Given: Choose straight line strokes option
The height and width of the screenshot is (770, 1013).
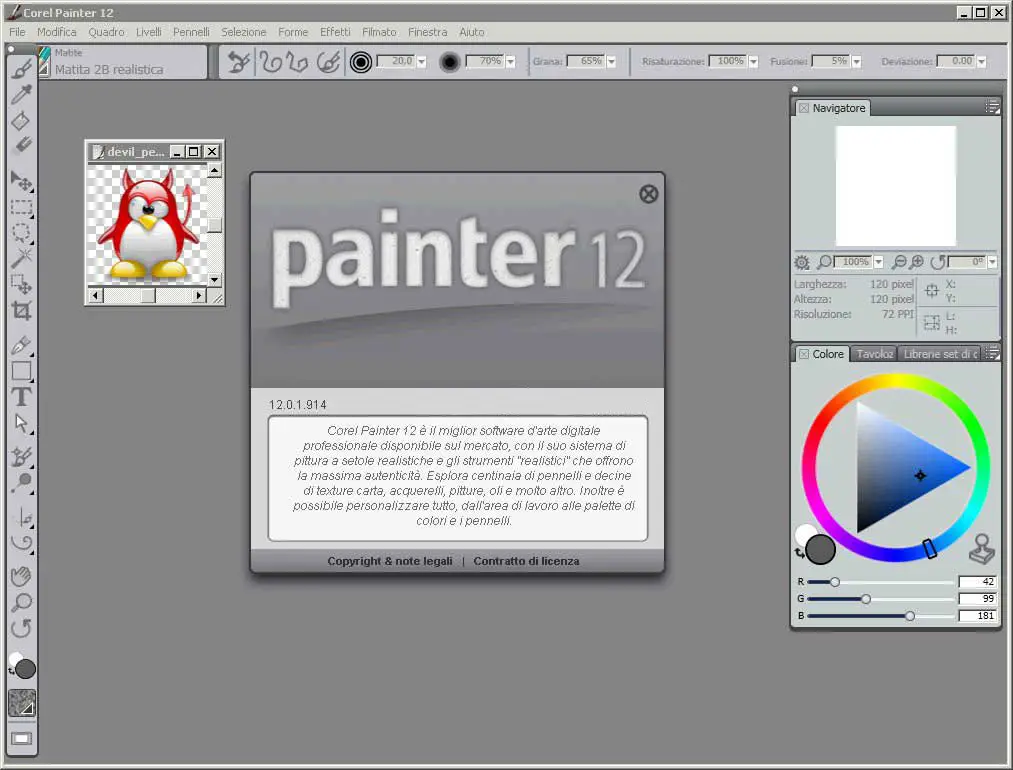Looking at the screenshot, I should click(298, 62).
